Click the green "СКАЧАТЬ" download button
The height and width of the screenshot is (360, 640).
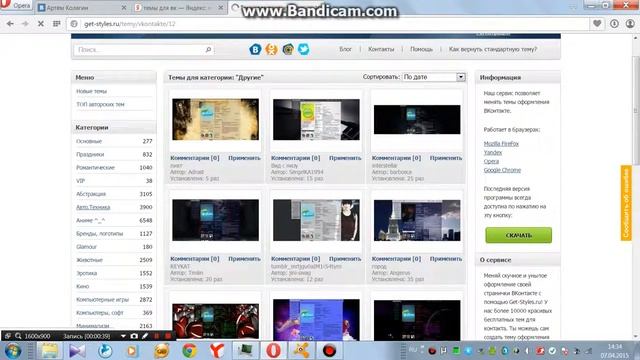518,235
